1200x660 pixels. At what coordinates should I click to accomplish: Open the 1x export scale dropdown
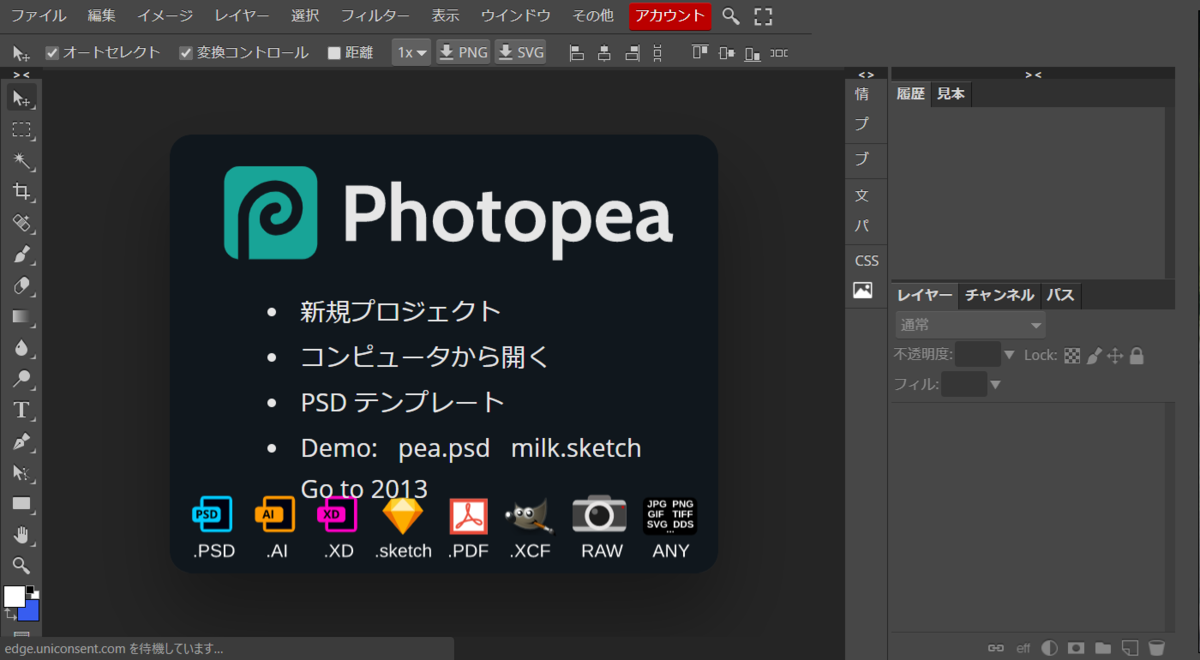(411, 53)
